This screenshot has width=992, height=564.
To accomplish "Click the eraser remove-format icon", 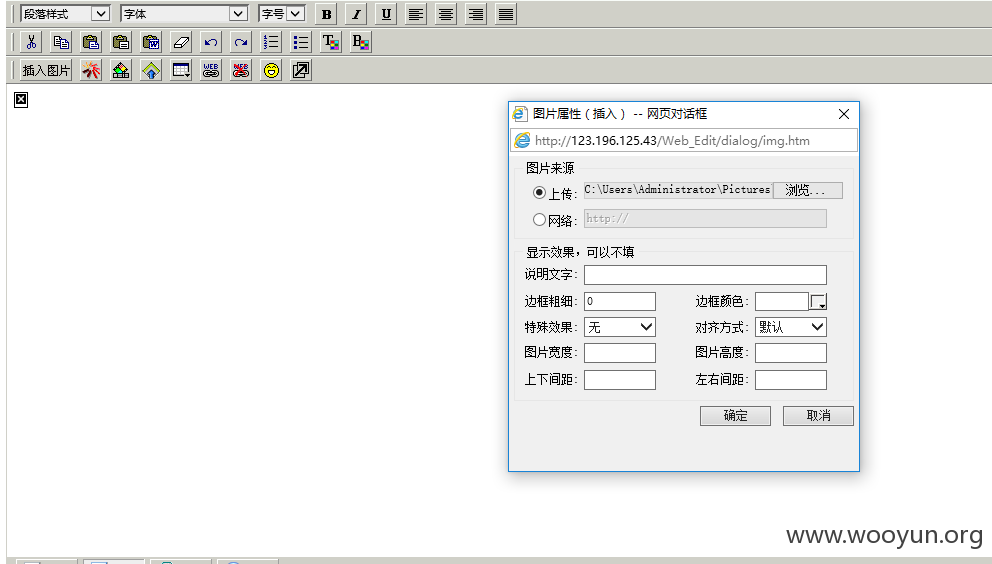I will (x=180, y=42).
